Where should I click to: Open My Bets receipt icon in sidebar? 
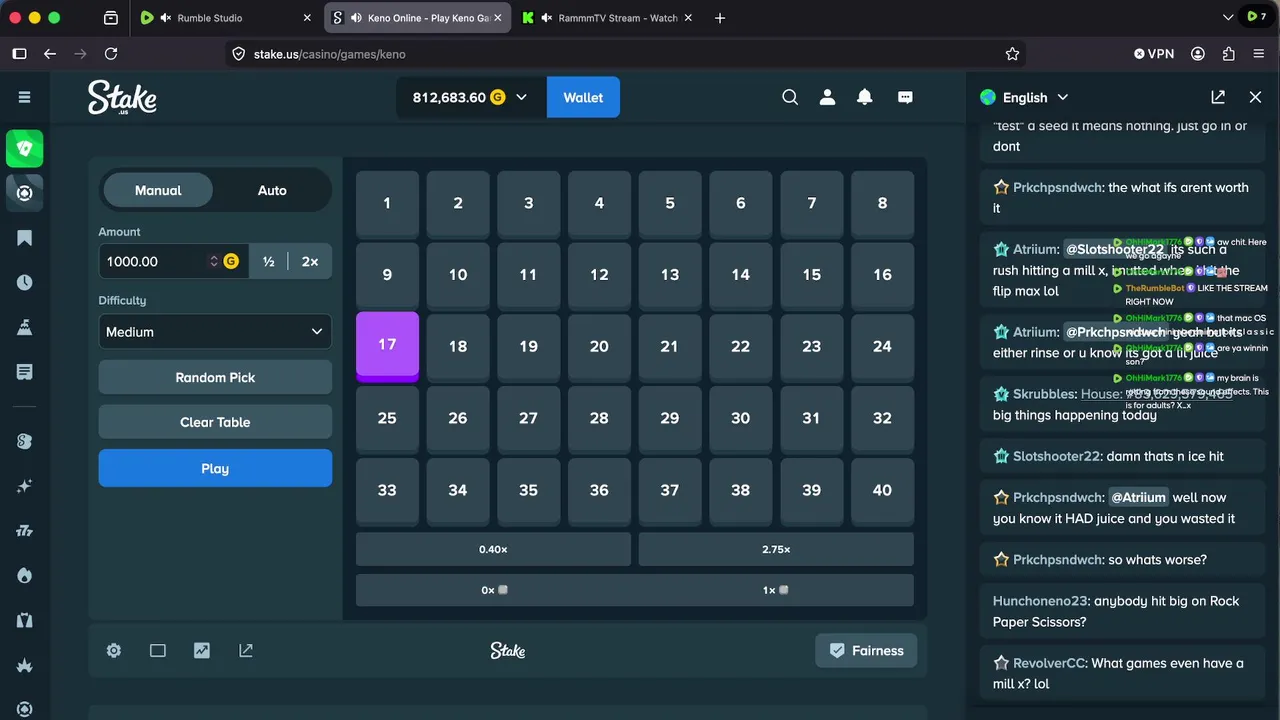pyautogui.click(x=25, y=372)
